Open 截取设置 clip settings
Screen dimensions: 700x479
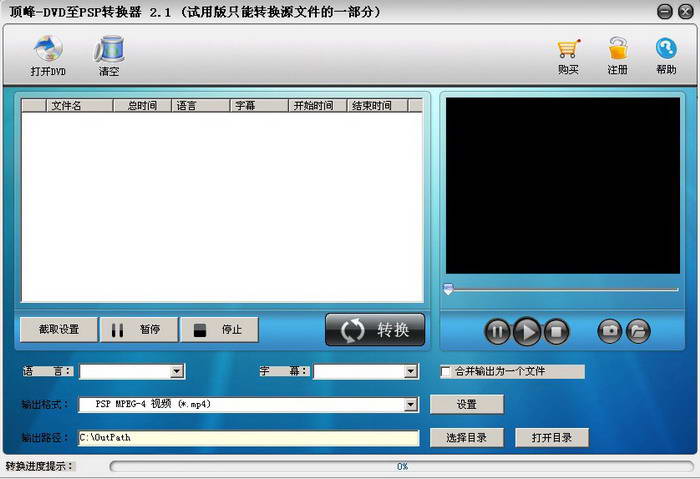(59, 329)
